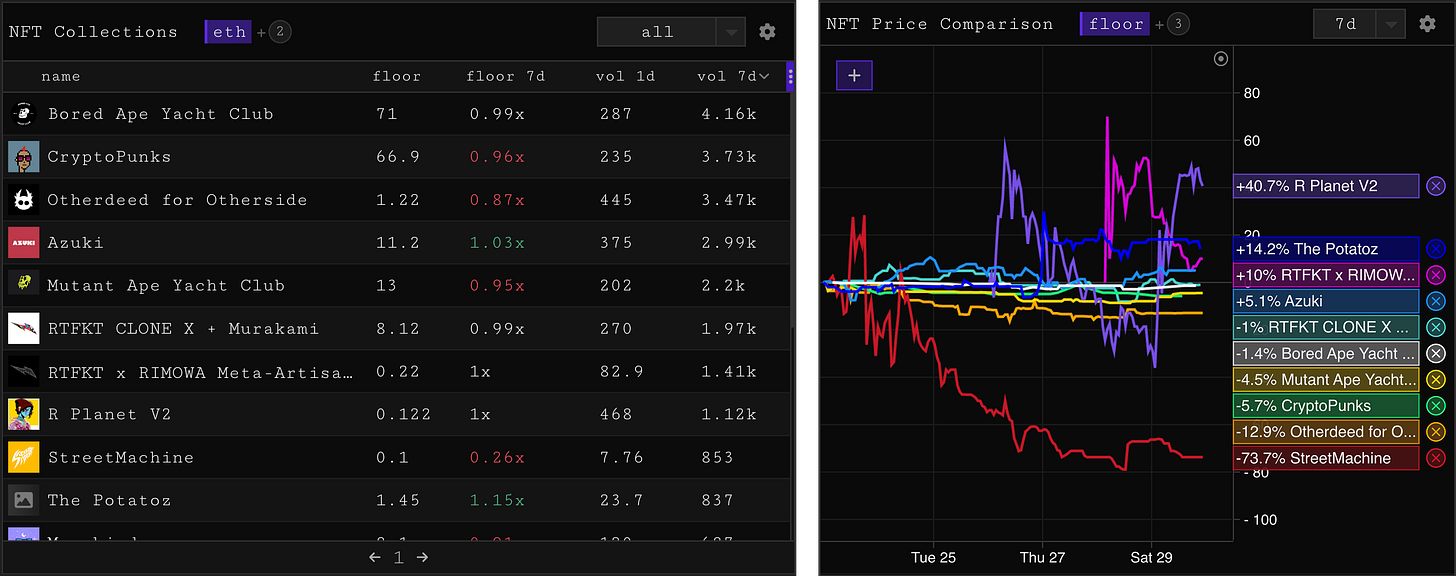
Task: Remove RTFKT x RIMOWA series from chart
Action: click(1436, 275)
